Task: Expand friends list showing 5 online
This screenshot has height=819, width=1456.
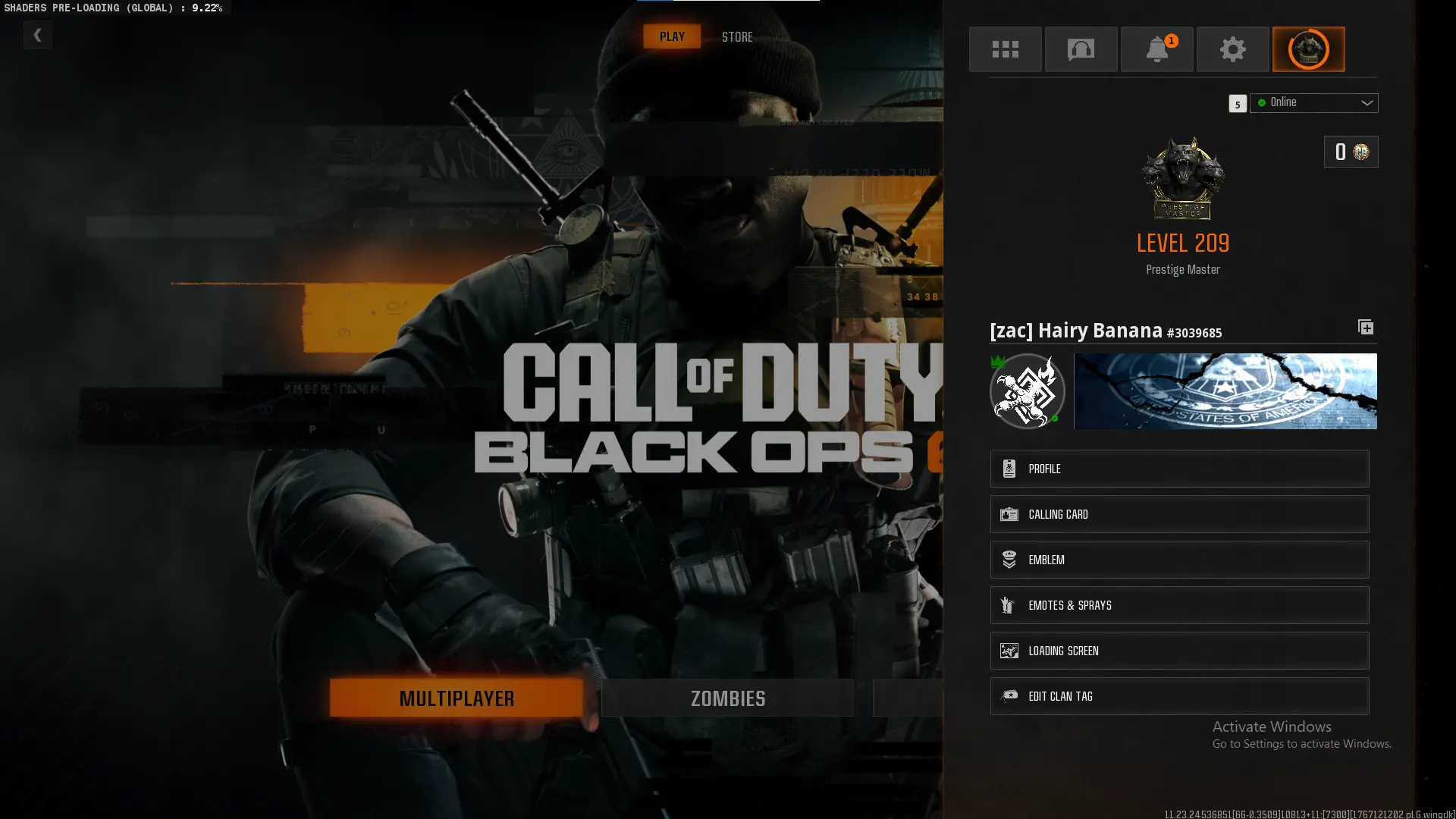Action: point(1238,104)
